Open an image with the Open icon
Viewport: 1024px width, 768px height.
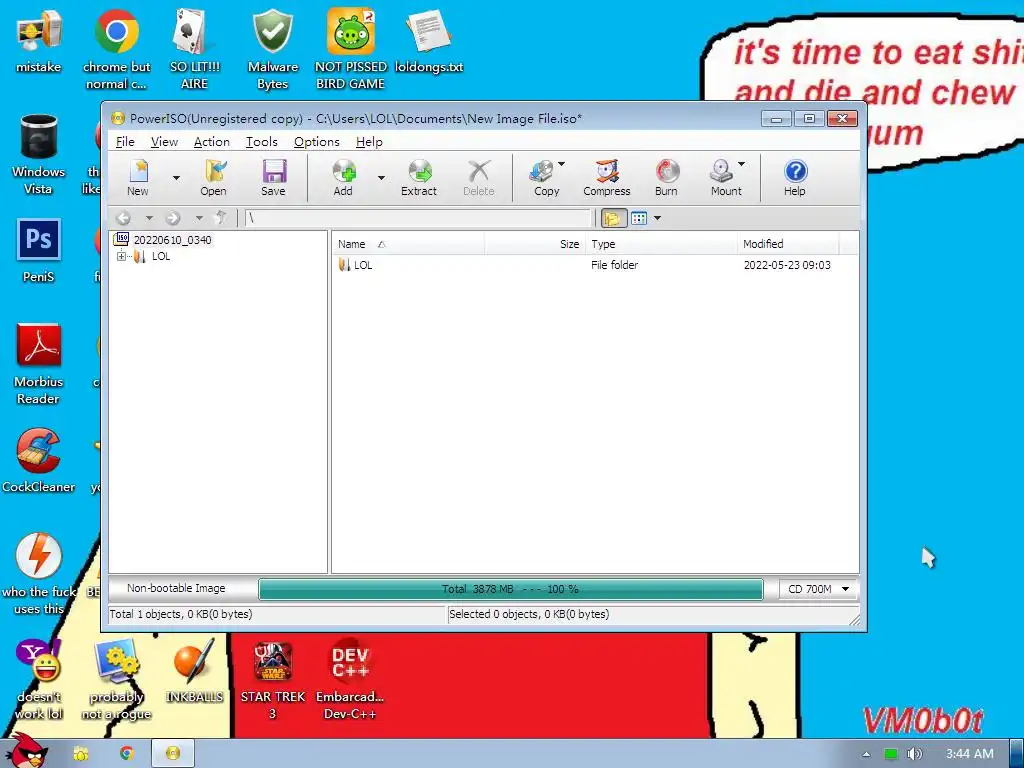pos(213,178)
